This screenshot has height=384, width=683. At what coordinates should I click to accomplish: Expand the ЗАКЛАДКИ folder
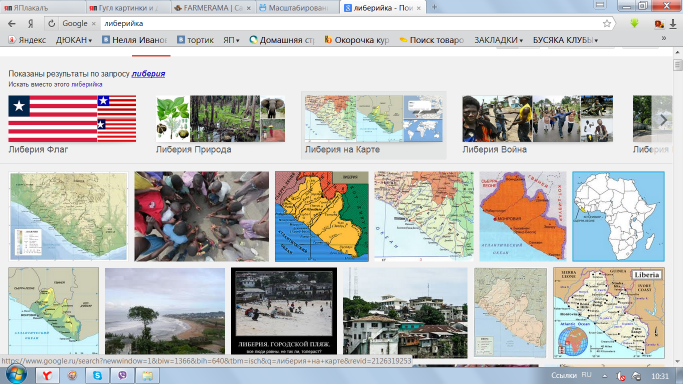click(498, 40)
